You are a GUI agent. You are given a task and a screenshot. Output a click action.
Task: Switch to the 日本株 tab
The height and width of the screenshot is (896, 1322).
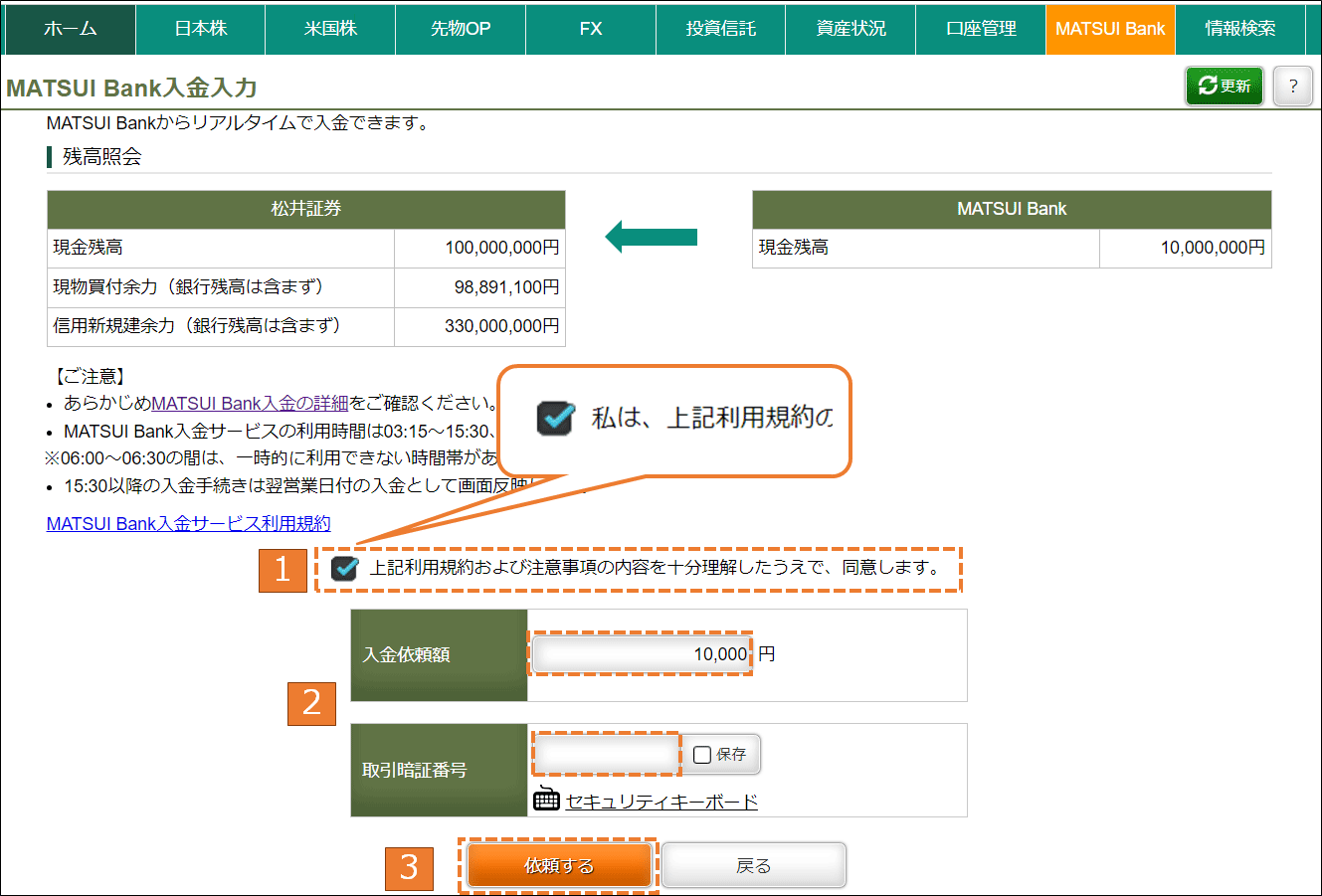(x=201, y=29)
